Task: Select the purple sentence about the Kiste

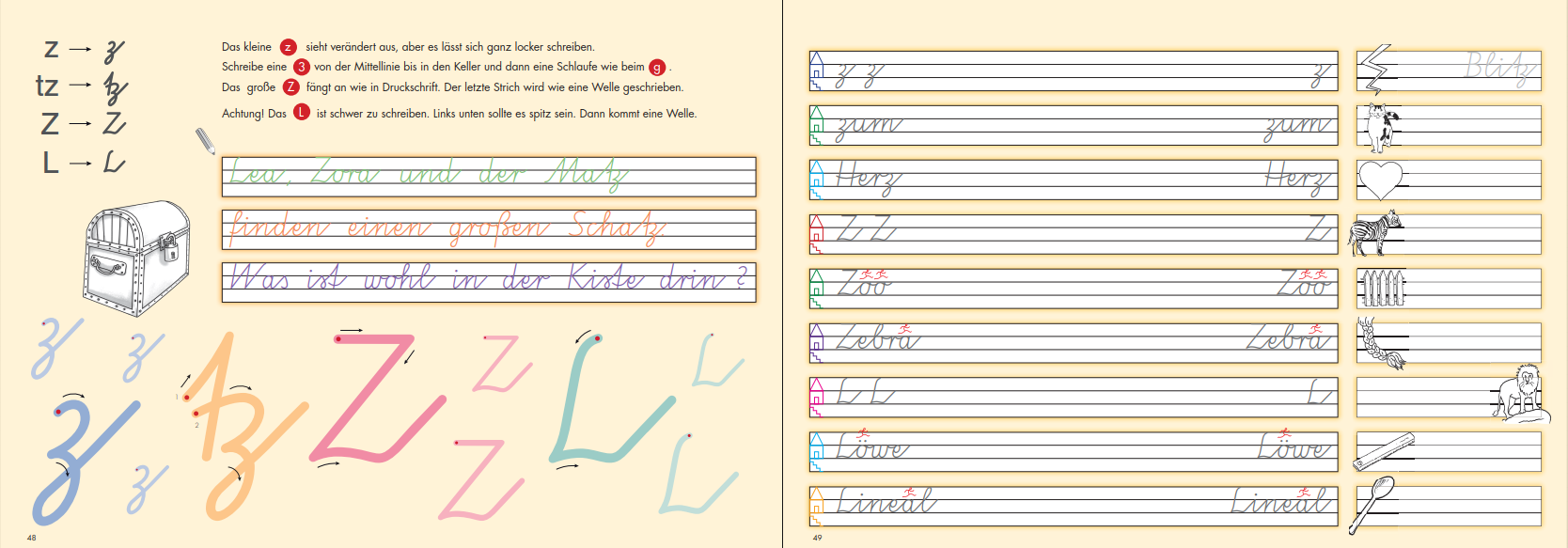Action: pyautogui.click(x=489, y=279)
